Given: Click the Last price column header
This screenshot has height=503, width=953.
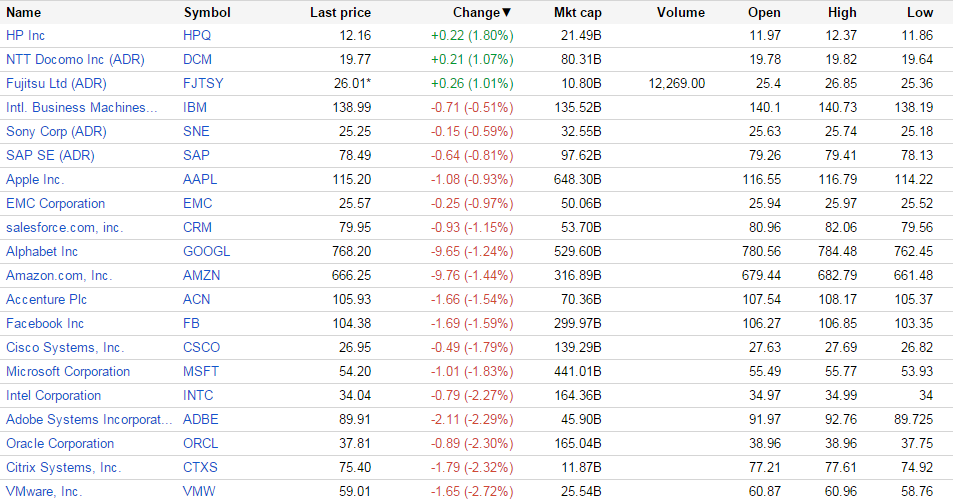Looking at the screenshot, I should 340,13.
